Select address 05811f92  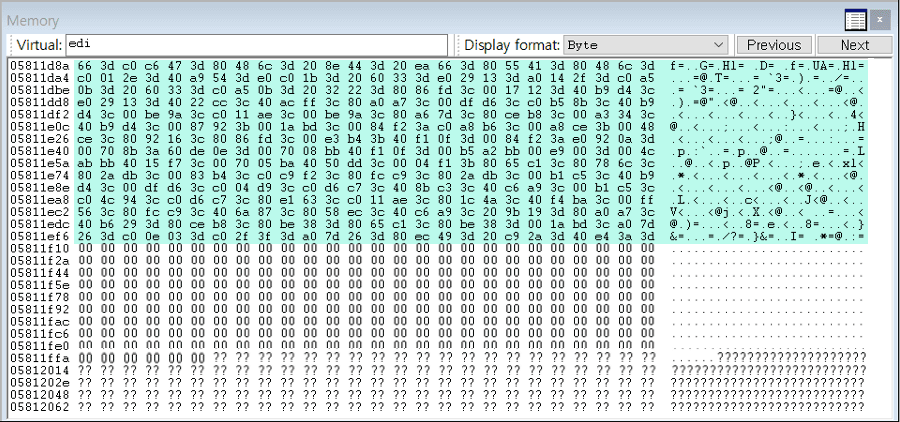pyautogui.click(x=40, y=310)
